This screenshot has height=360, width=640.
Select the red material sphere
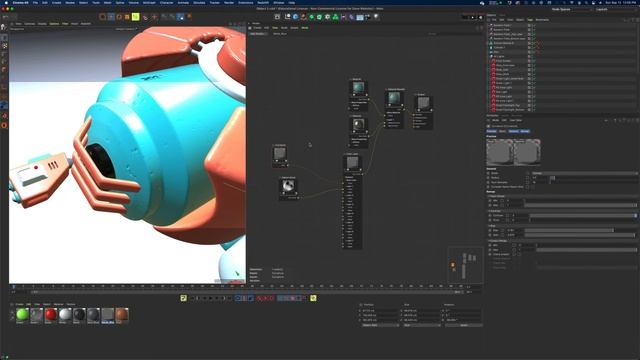[x=51, y=315]
